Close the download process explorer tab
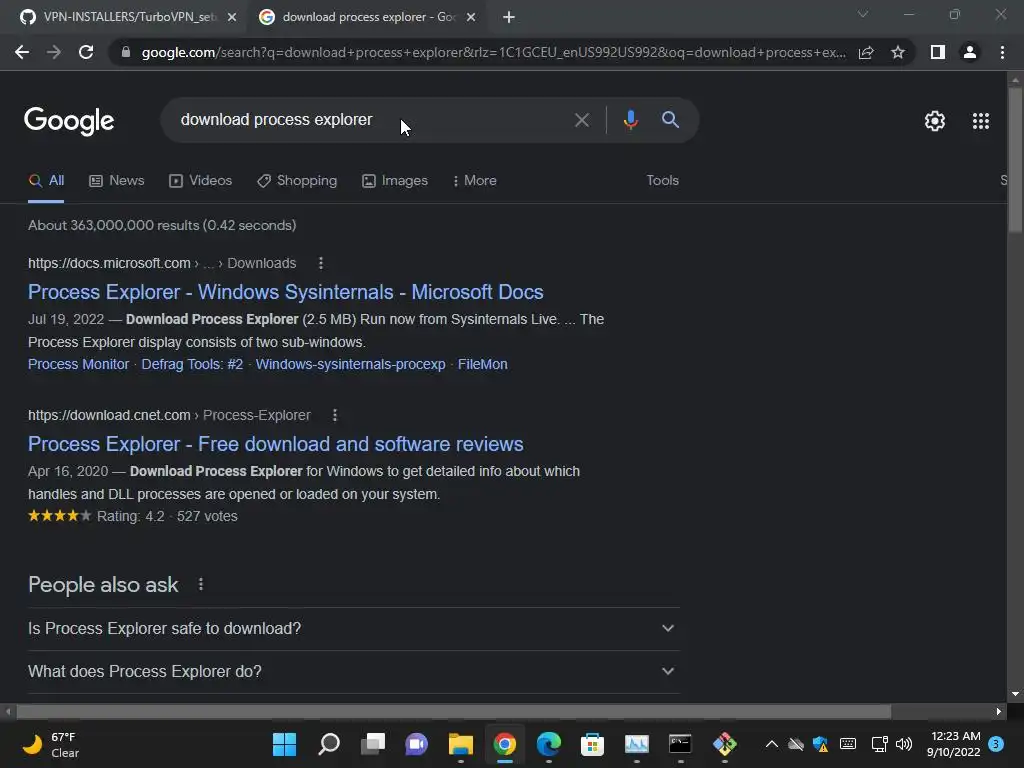The width and height of the screenshot is (1024, 768). 471,17
